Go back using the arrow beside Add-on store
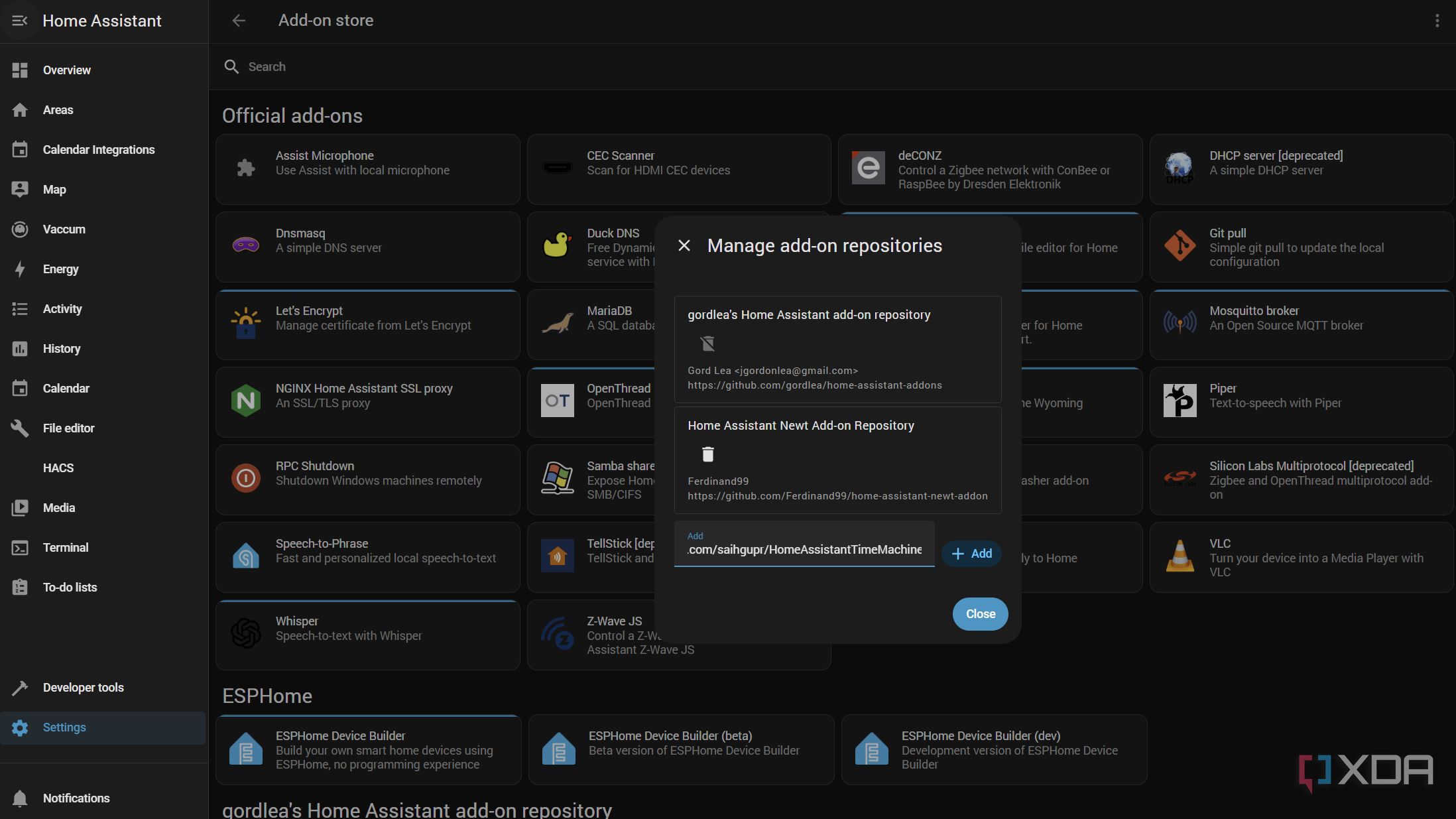The height and width of the screenshot is (819, 1456). click(239, 21)
